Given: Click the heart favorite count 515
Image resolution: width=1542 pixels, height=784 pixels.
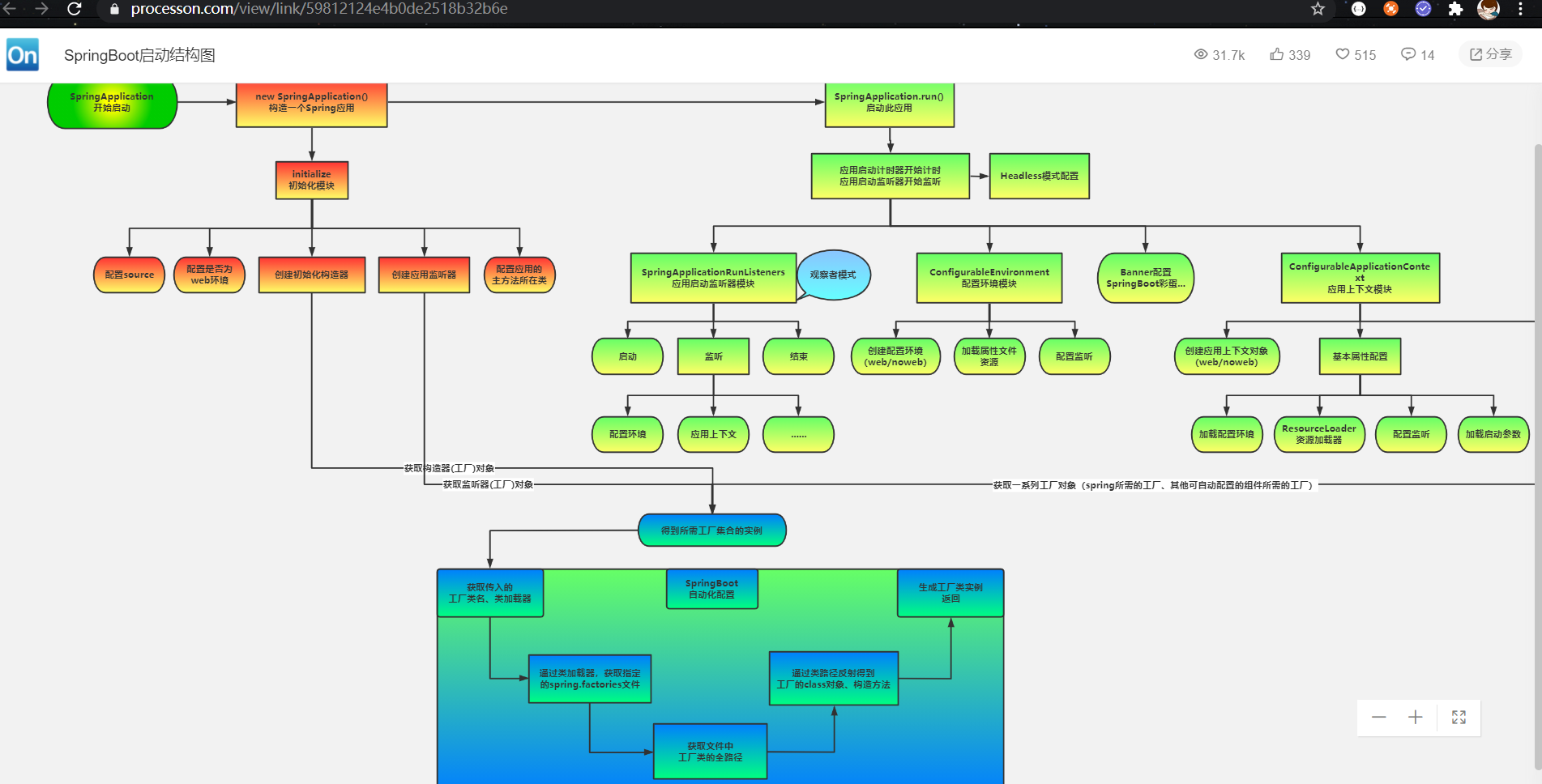Looking at the screenshot, I should pyautogui.click(x=1356, y=54).
